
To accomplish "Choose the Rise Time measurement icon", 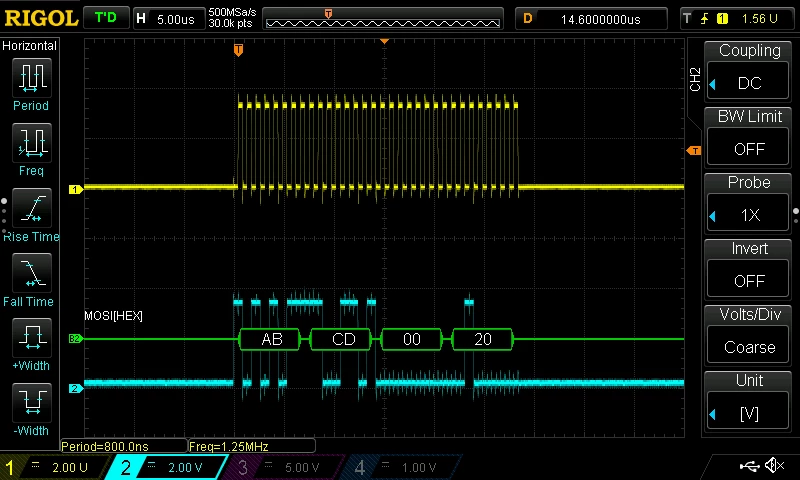I will pos(32,208).
